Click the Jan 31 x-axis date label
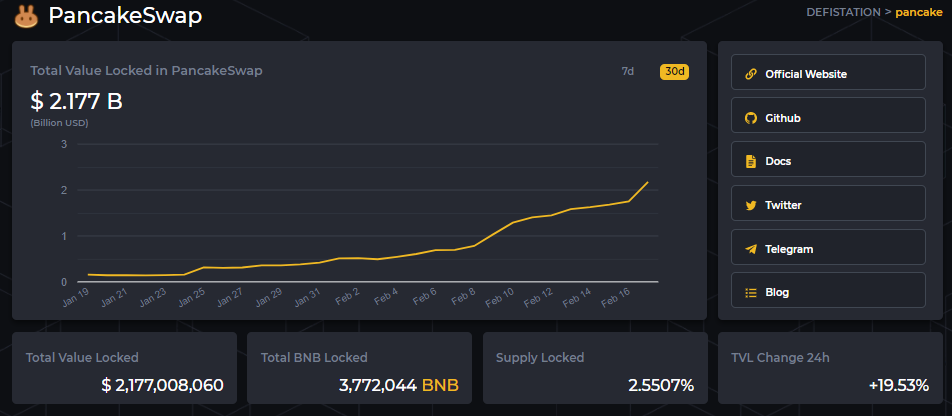The width and height of the screenshot is (952, 416). click(308, 296)
